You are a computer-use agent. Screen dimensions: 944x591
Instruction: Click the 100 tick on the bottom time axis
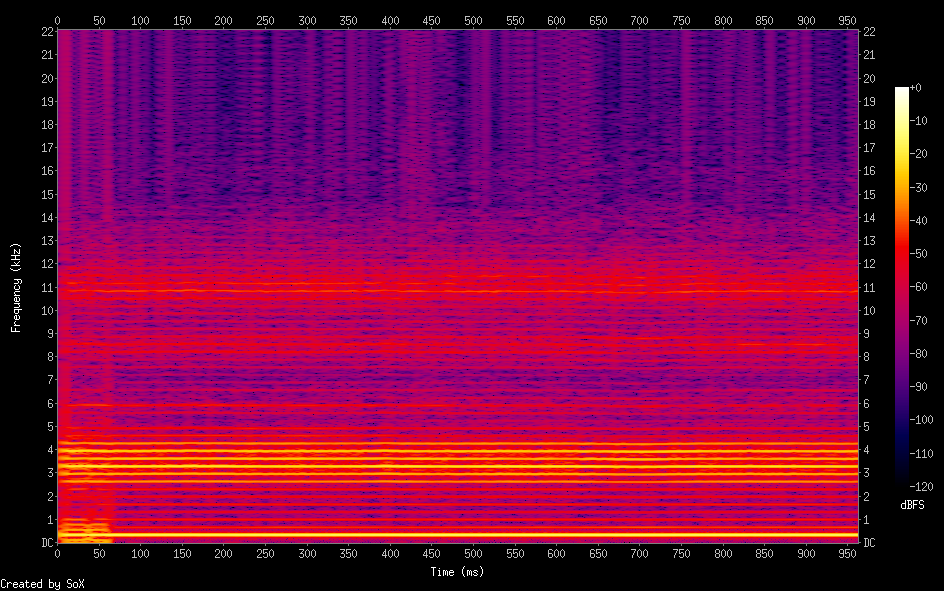tap(140, 553)
